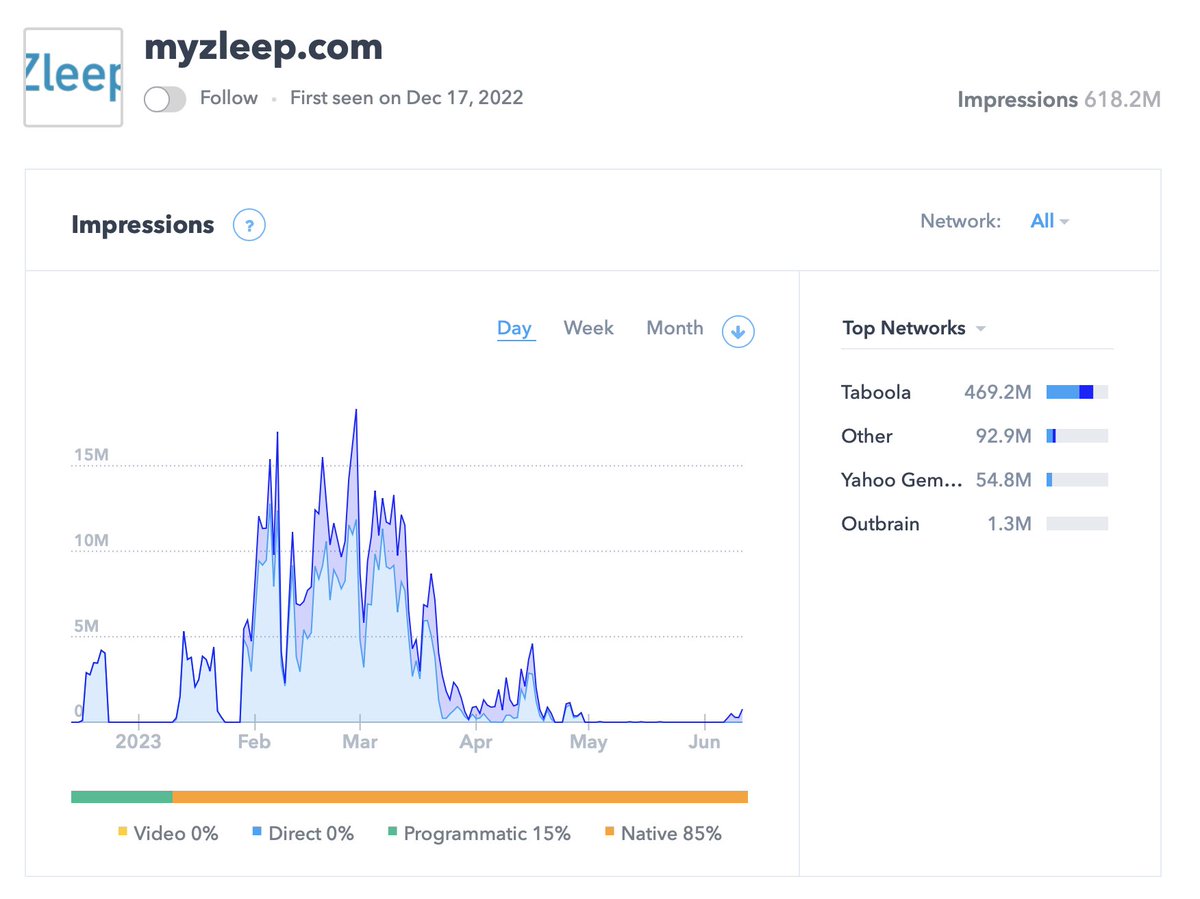Open the Network All dropdown

click(1050, 221)
